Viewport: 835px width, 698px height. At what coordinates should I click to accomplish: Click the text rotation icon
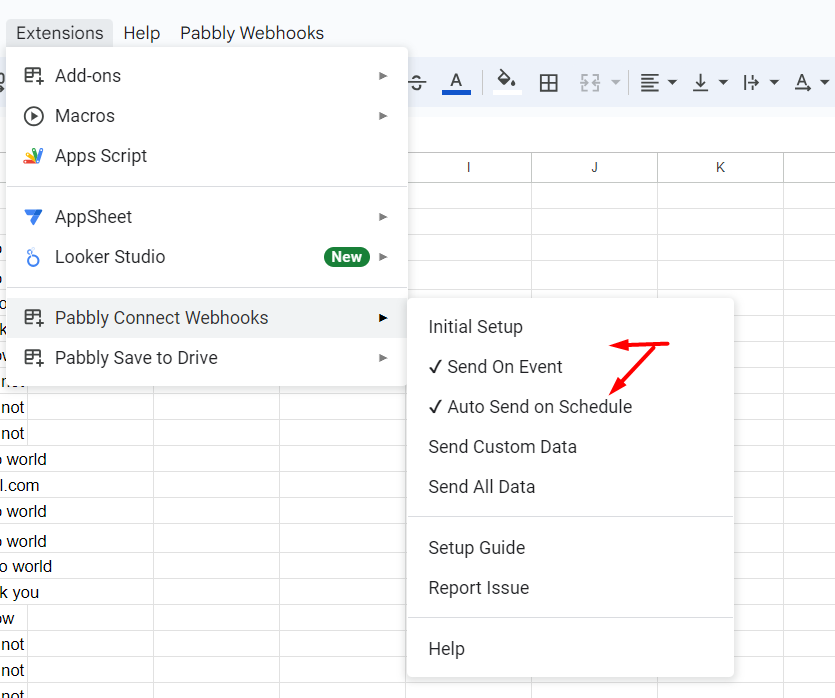[803, 83]
